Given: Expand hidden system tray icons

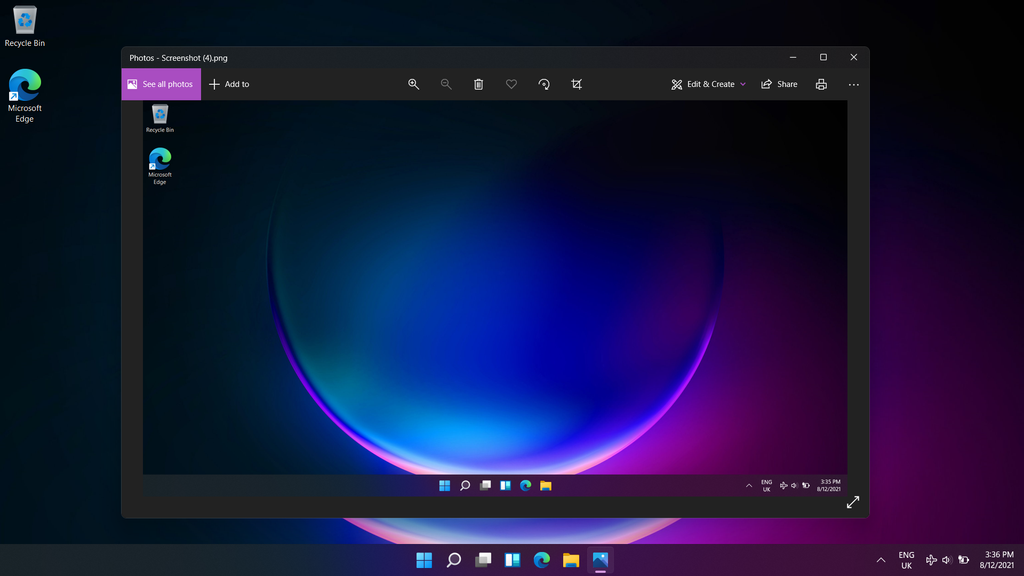Looking at the screenshot, I should tap(881, 560).
